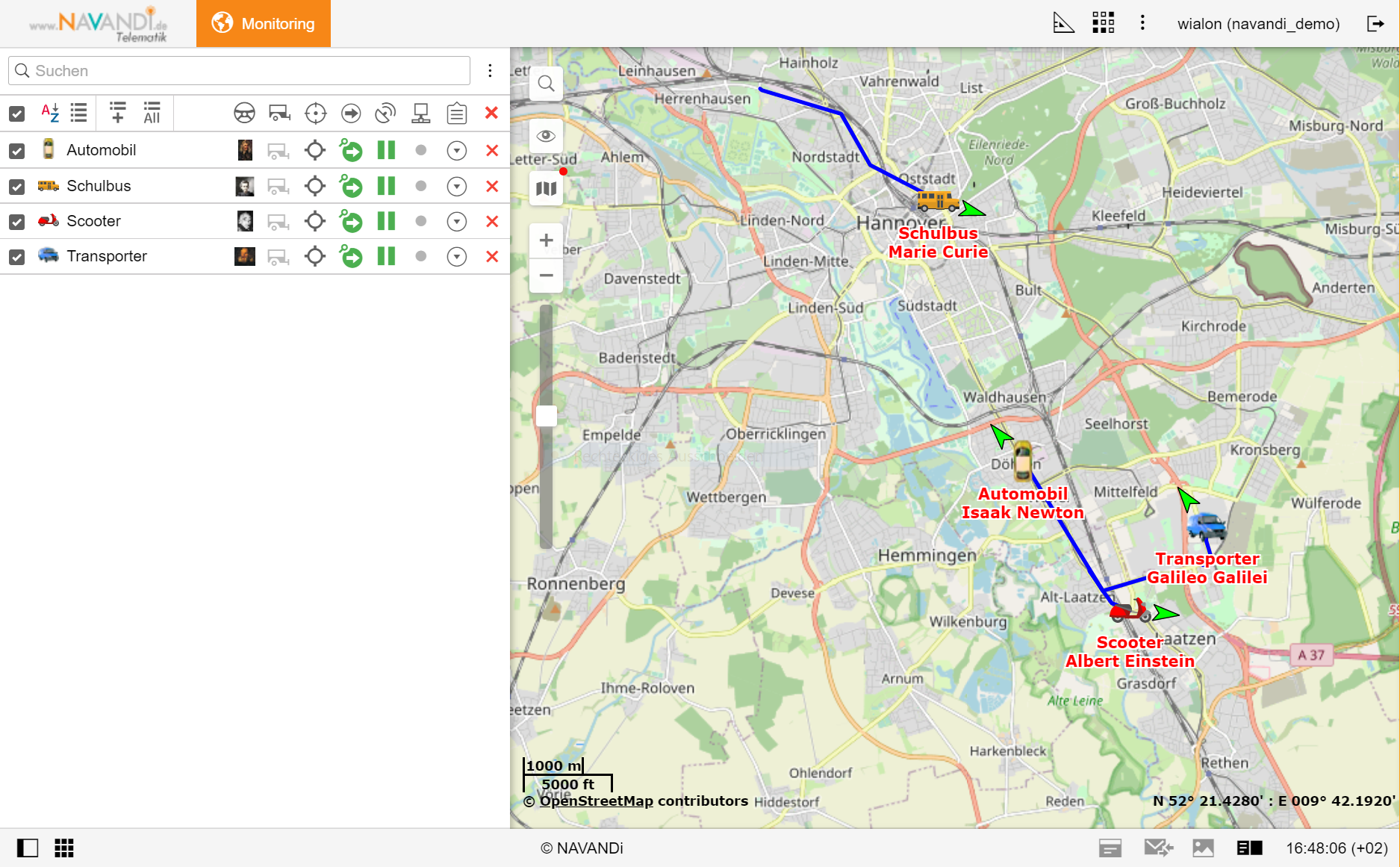This screenshot has width=1400, height=867.
Task: Open the search options three-dot menu
Action: point(490,71)
